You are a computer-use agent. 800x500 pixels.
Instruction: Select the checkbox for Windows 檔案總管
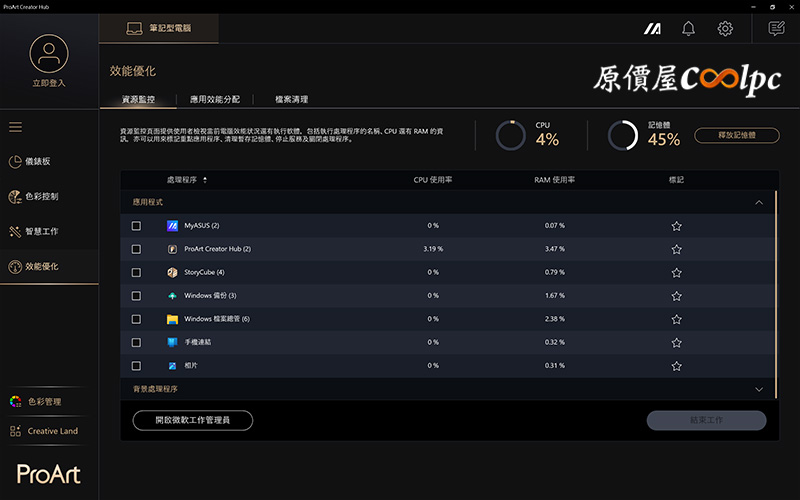(x=136, y=319)
